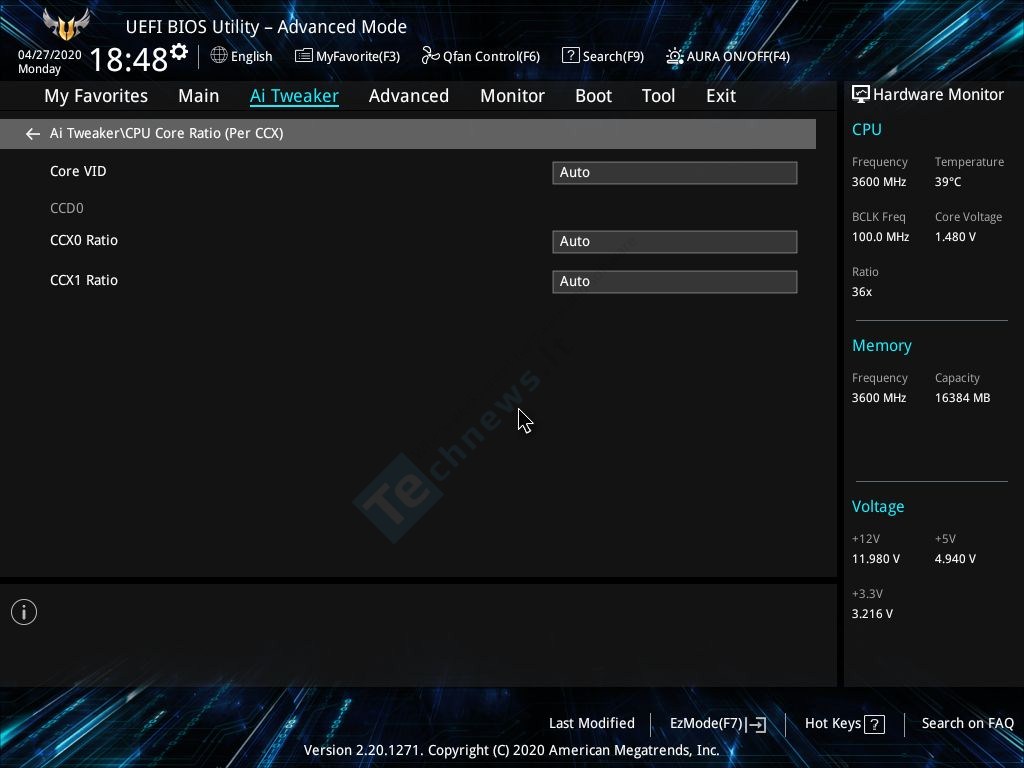Click the TUF logo emblem

click(66, 25)
